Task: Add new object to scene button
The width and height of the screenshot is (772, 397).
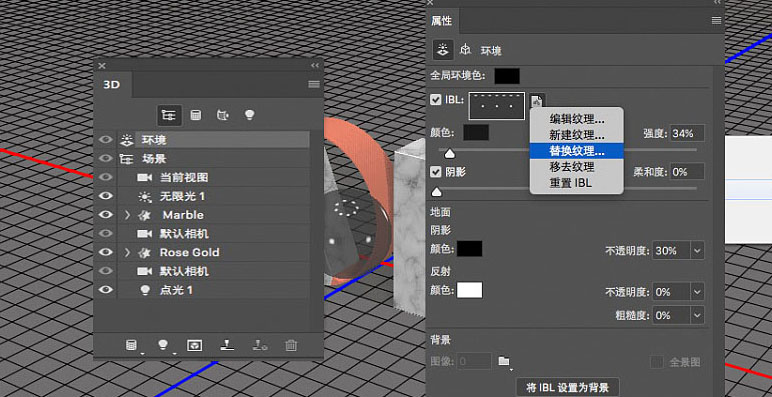Action: tap(131, 346)
